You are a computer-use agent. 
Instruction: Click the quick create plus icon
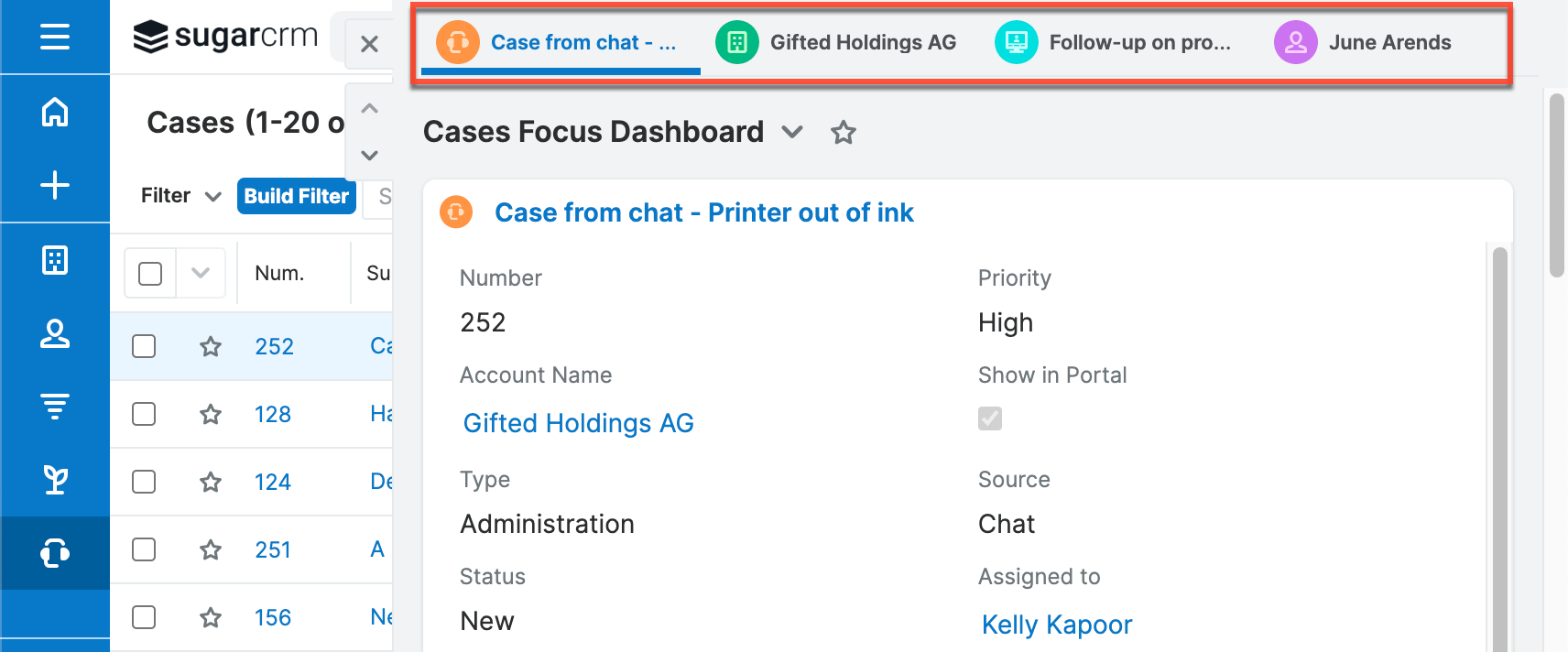point(55,185)
